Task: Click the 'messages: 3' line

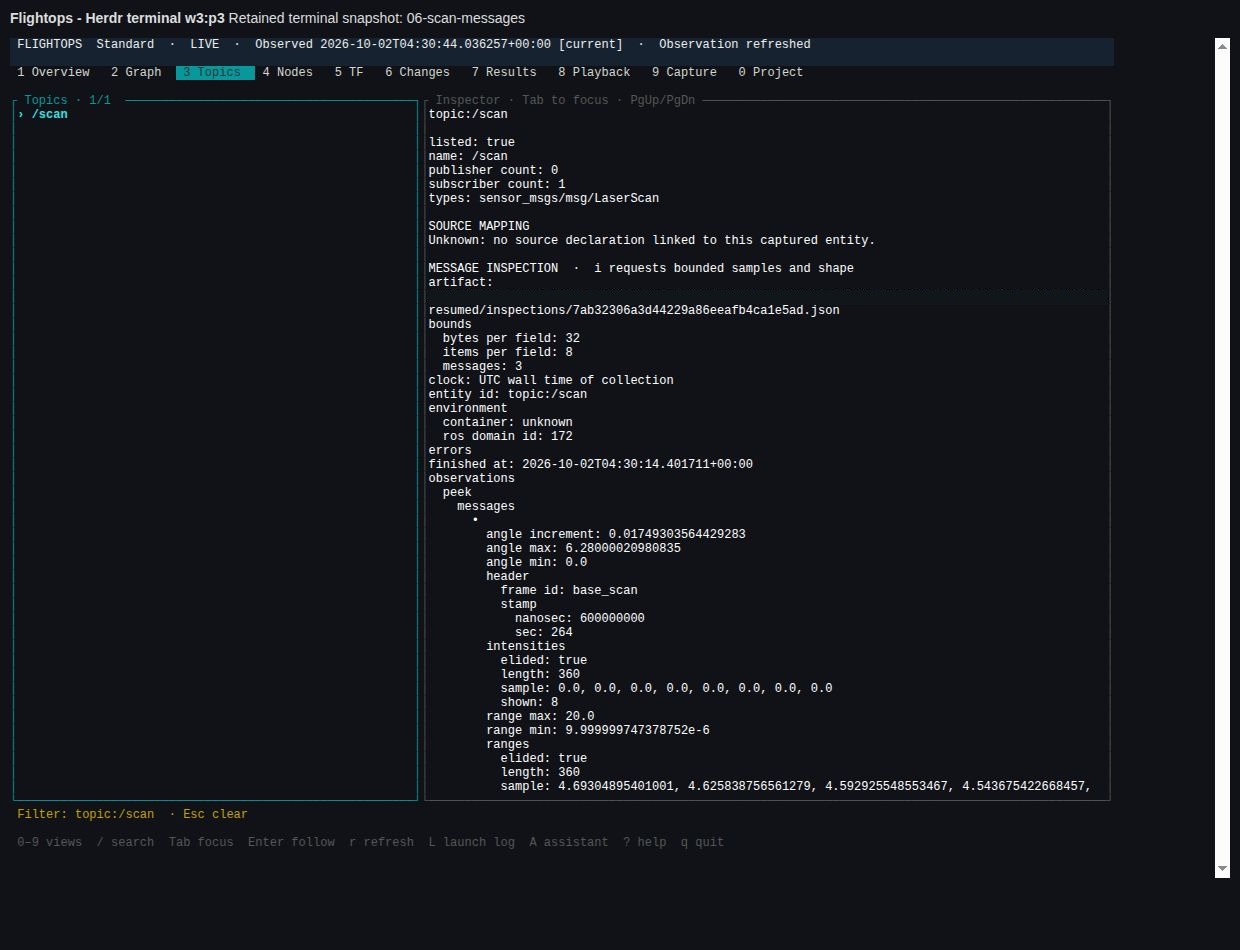Action: [482, 366]
